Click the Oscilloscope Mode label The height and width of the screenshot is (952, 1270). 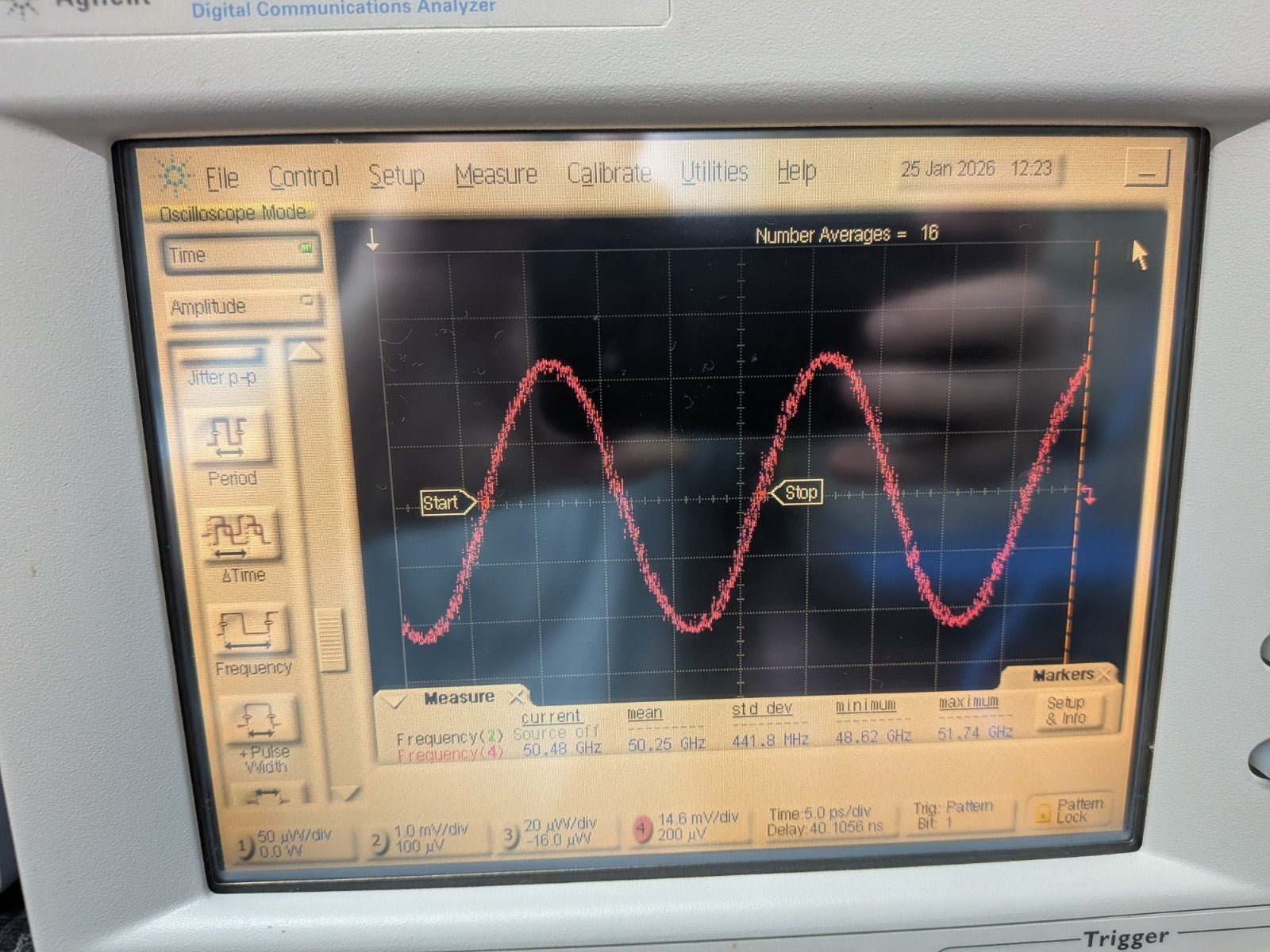point(233,213)
